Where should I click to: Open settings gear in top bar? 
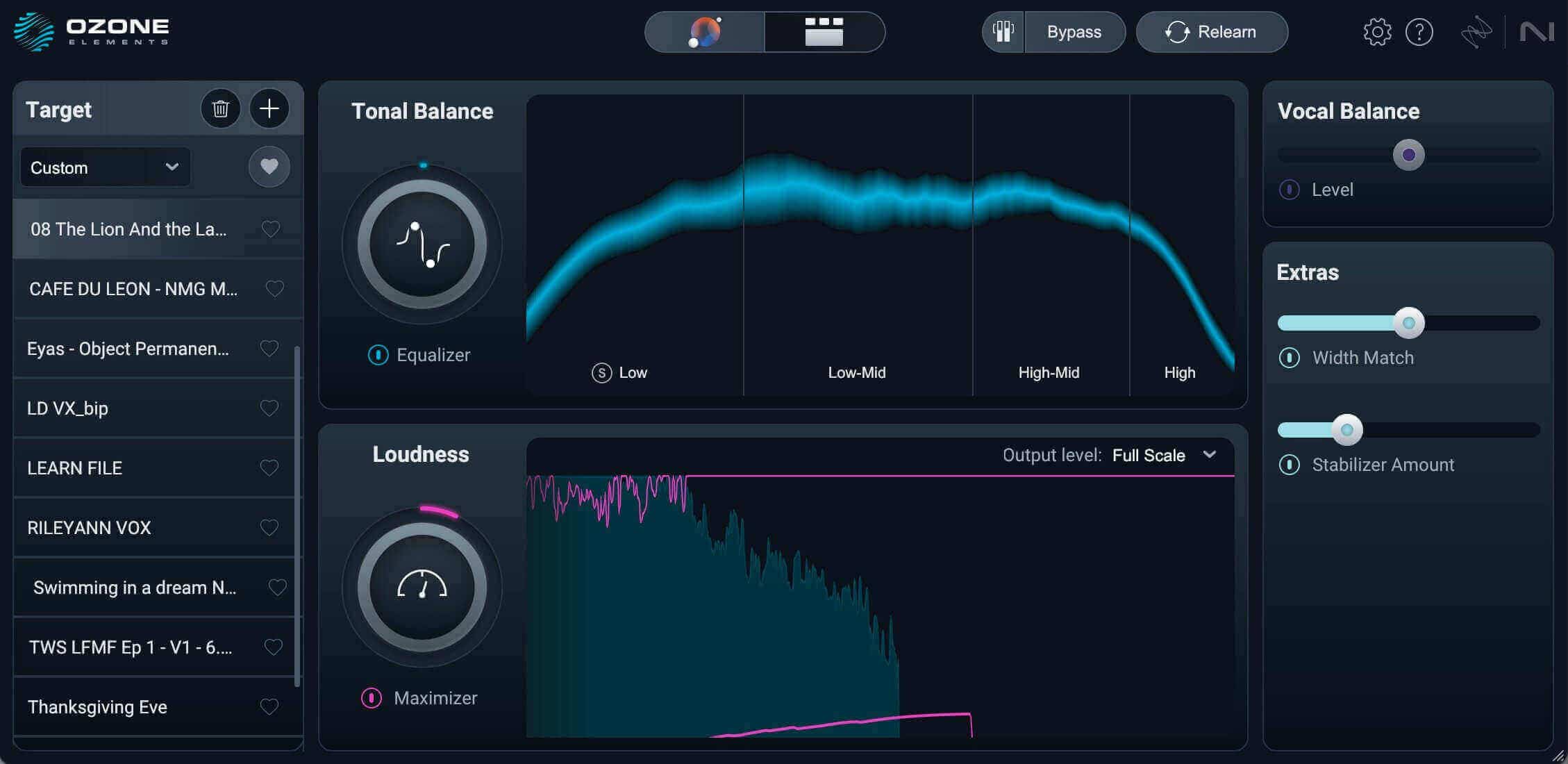(1377, 32)
